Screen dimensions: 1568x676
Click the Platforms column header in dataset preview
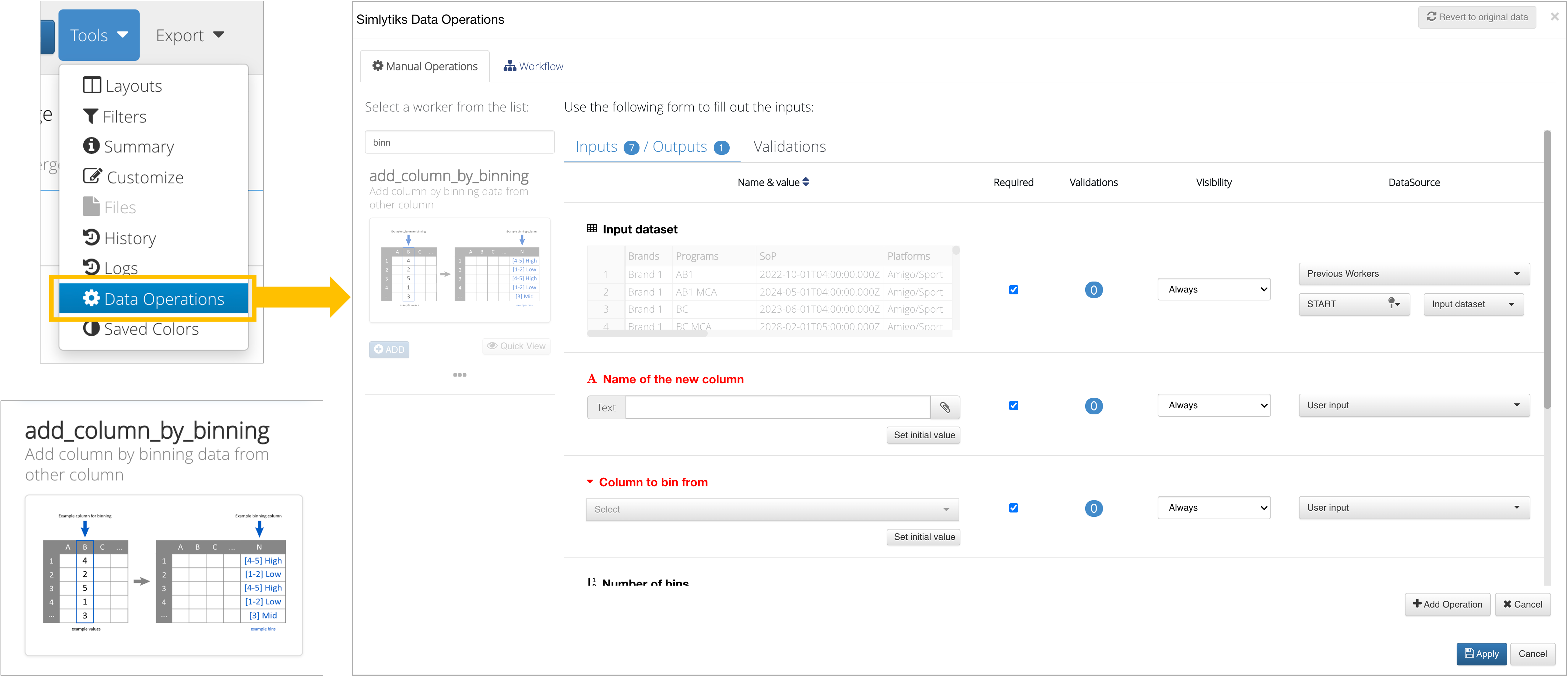tap(918, 256)
